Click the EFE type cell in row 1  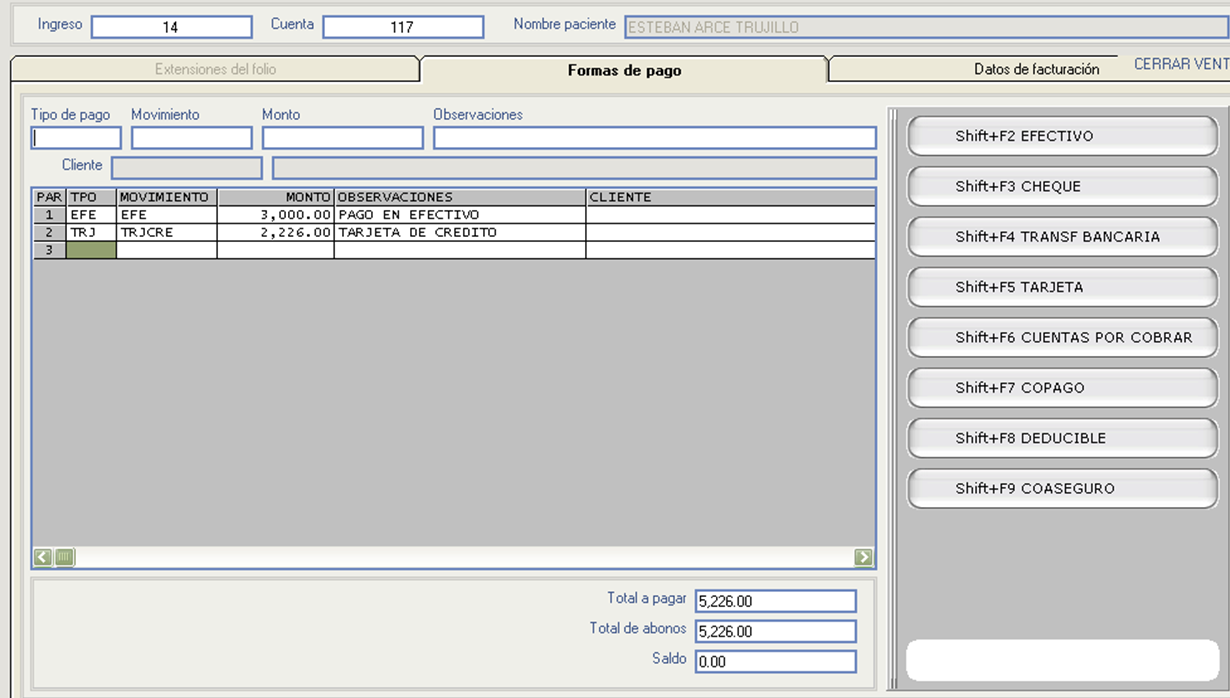92,215
